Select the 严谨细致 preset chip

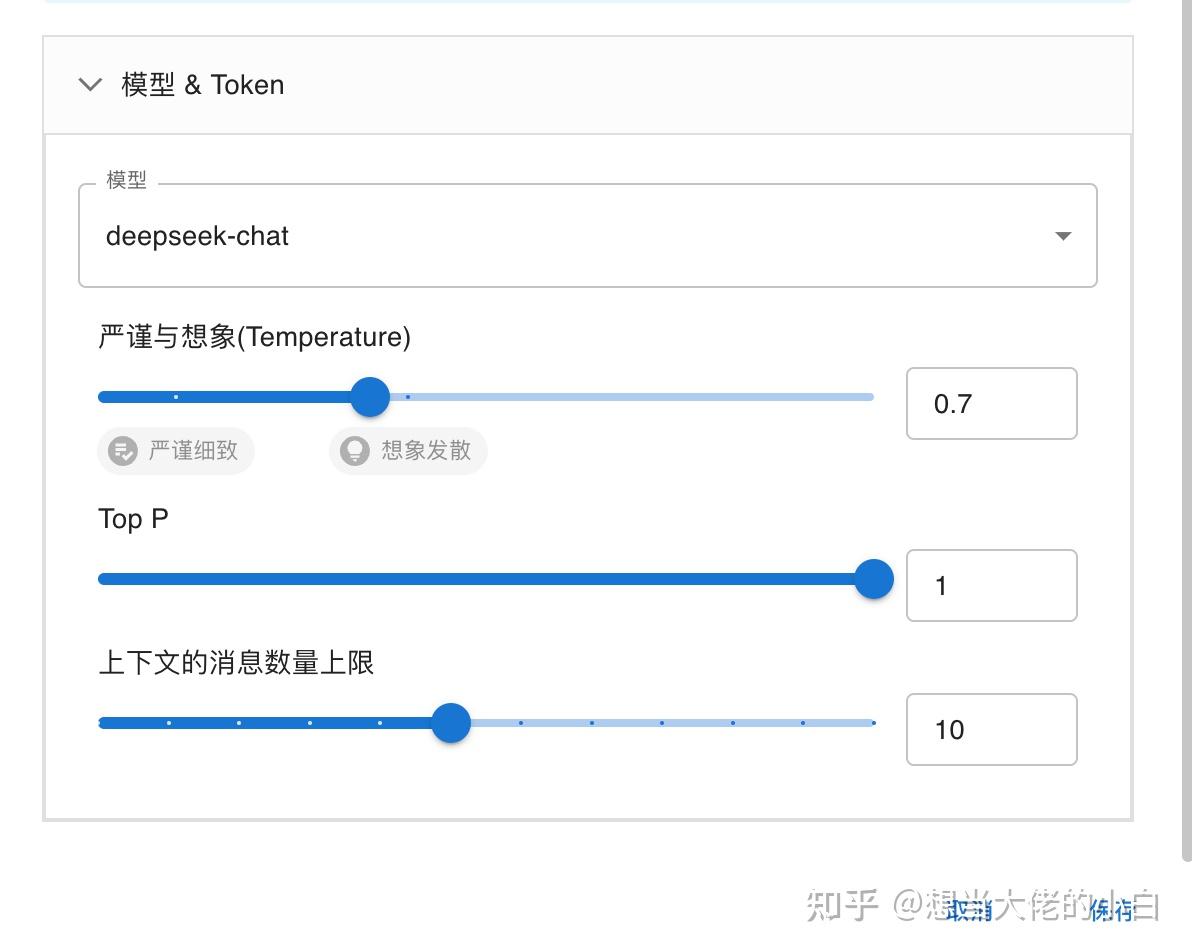coord(176,451)
